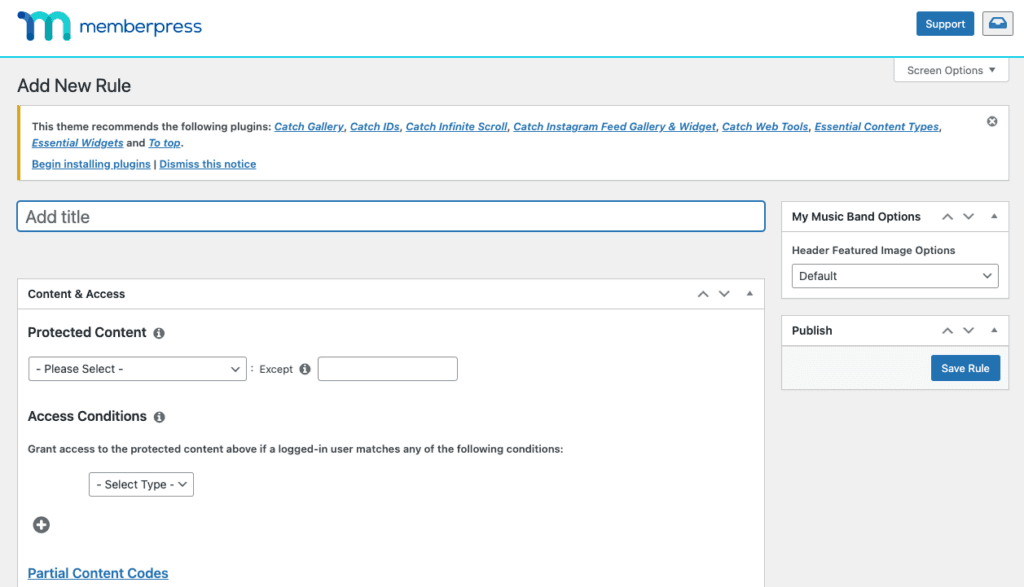
Task: Click info icon next to Except
Action: pos(305,369)
